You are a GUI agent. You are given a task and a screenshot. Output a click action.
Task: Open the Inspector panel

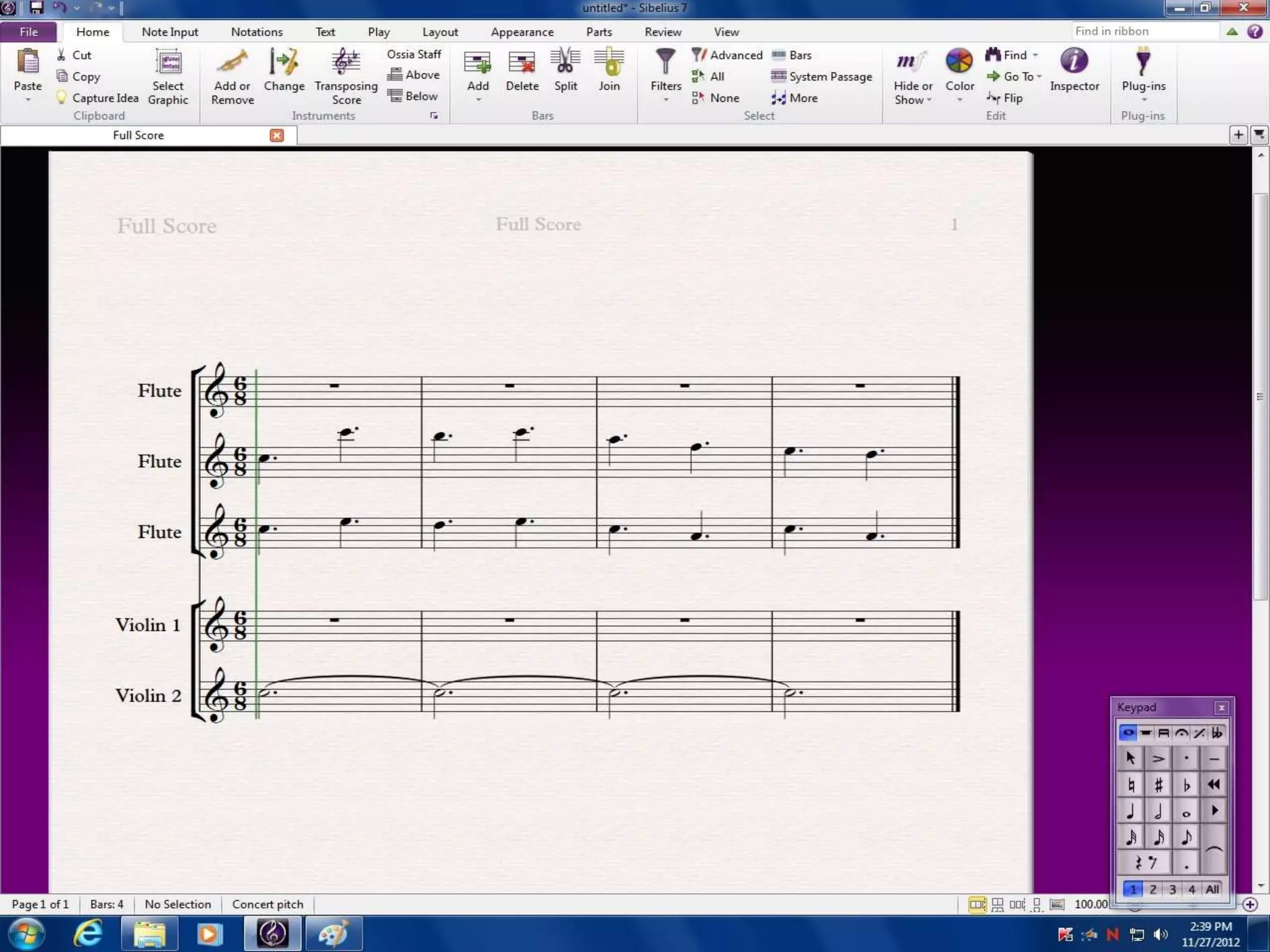[1074, 63]
